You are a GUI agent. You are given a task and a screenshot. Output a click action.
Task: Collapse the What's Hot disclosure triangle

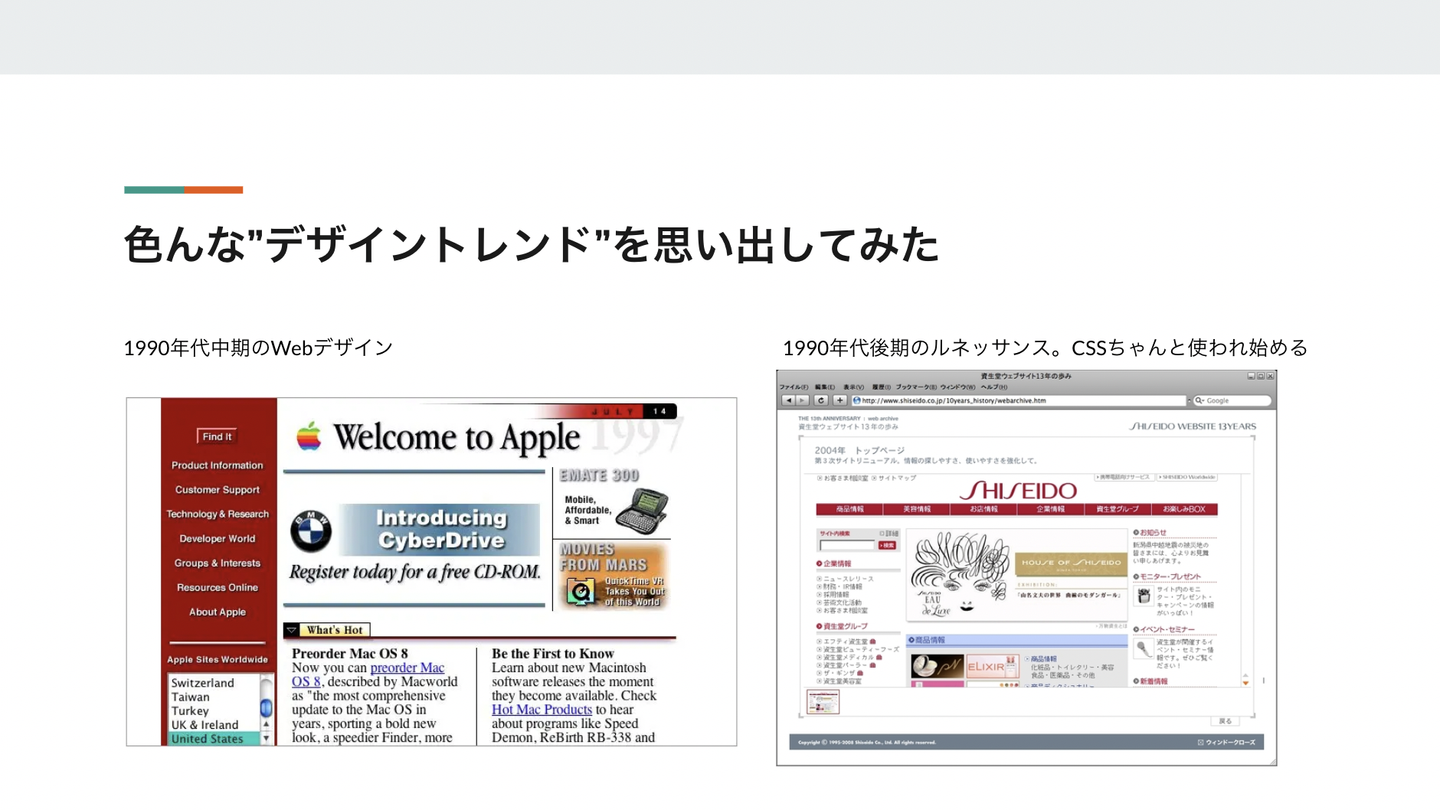click(291, 630)
